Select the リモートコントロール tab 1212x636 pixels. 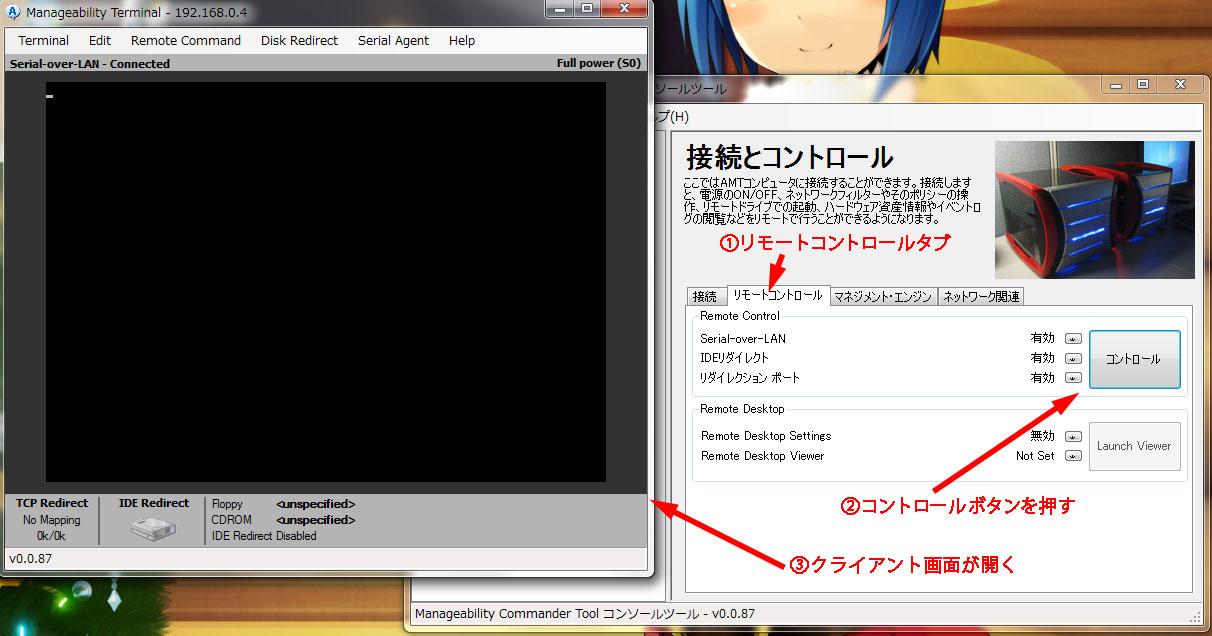click(x=777, y=295)
